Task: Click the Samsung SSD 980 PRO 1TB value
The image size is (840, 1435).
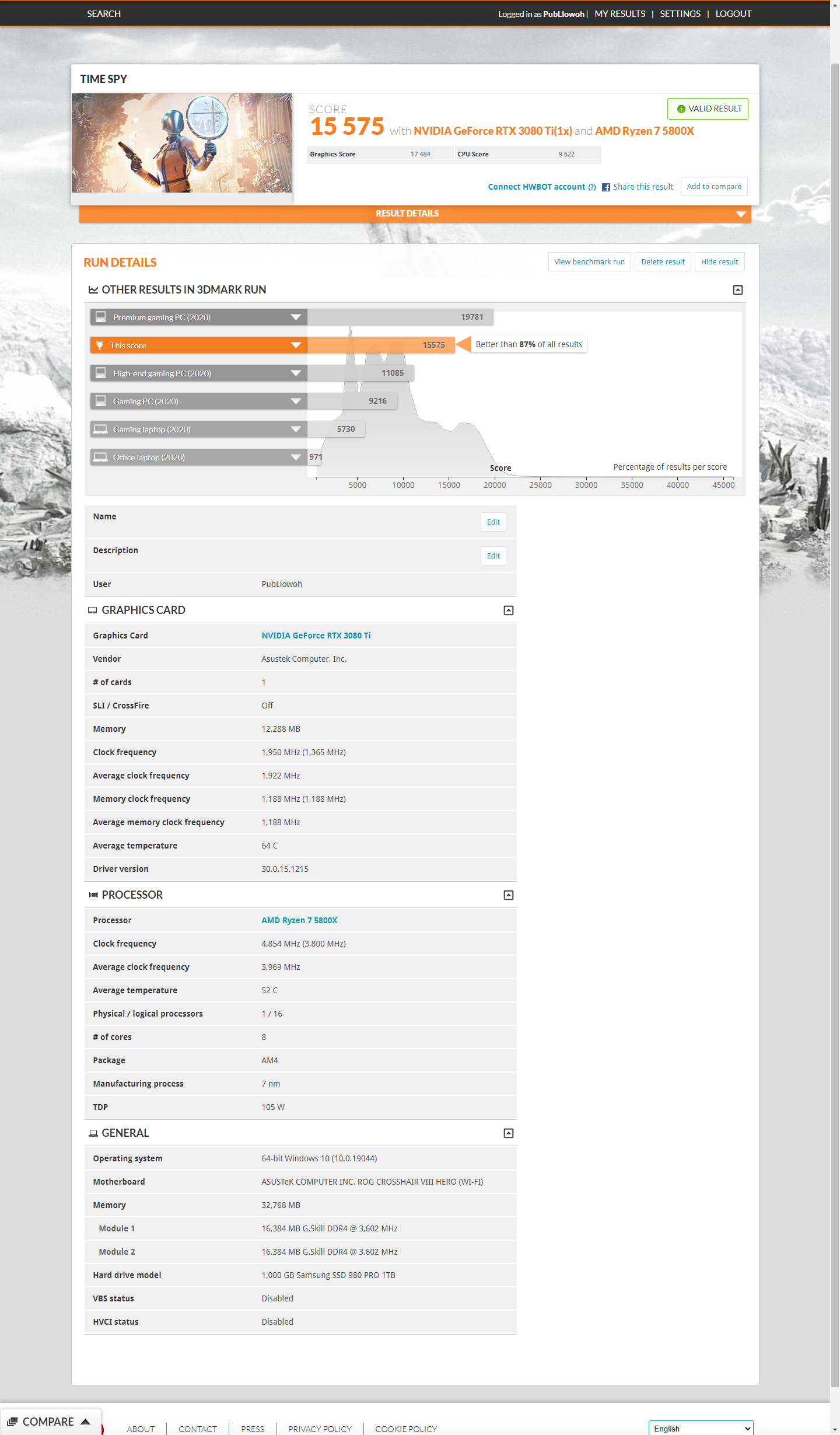Action: pyautogui.click(x=328, y=1275)
